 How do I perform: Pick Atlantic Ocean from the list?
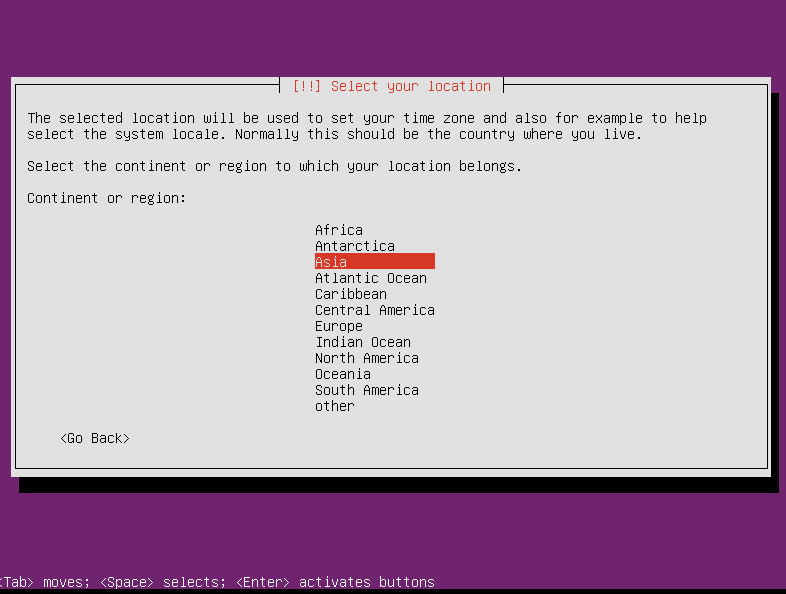371,278
